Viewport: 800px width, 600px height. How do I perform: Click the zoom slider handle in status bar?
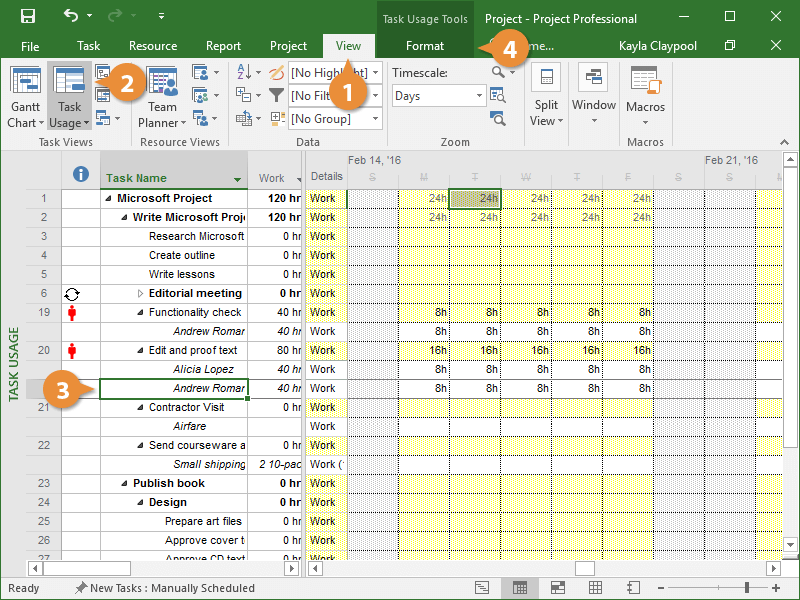(x=746, y=588)
